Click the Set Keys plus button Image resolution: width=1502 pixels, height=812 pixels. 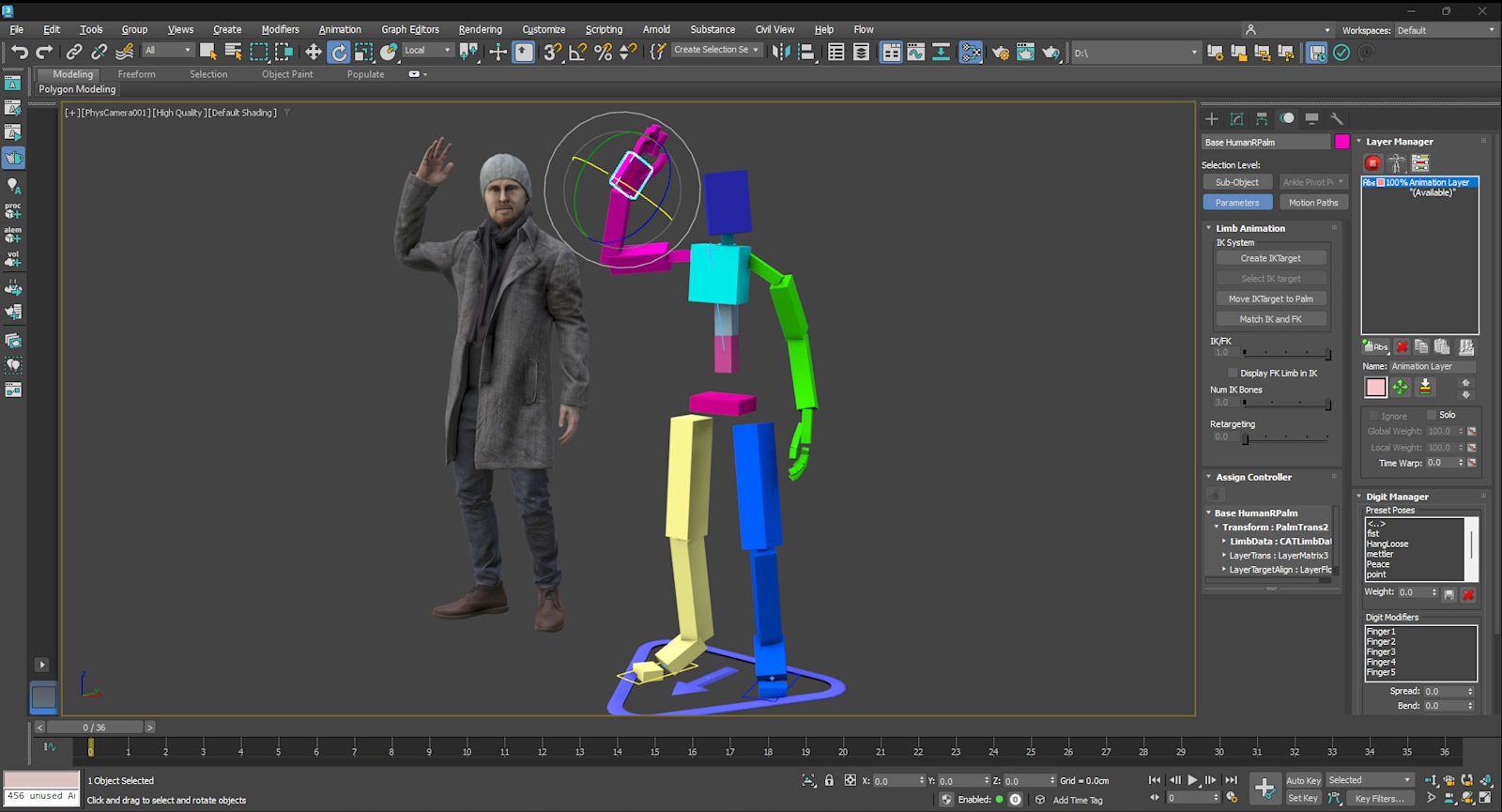coord(1264,788)
